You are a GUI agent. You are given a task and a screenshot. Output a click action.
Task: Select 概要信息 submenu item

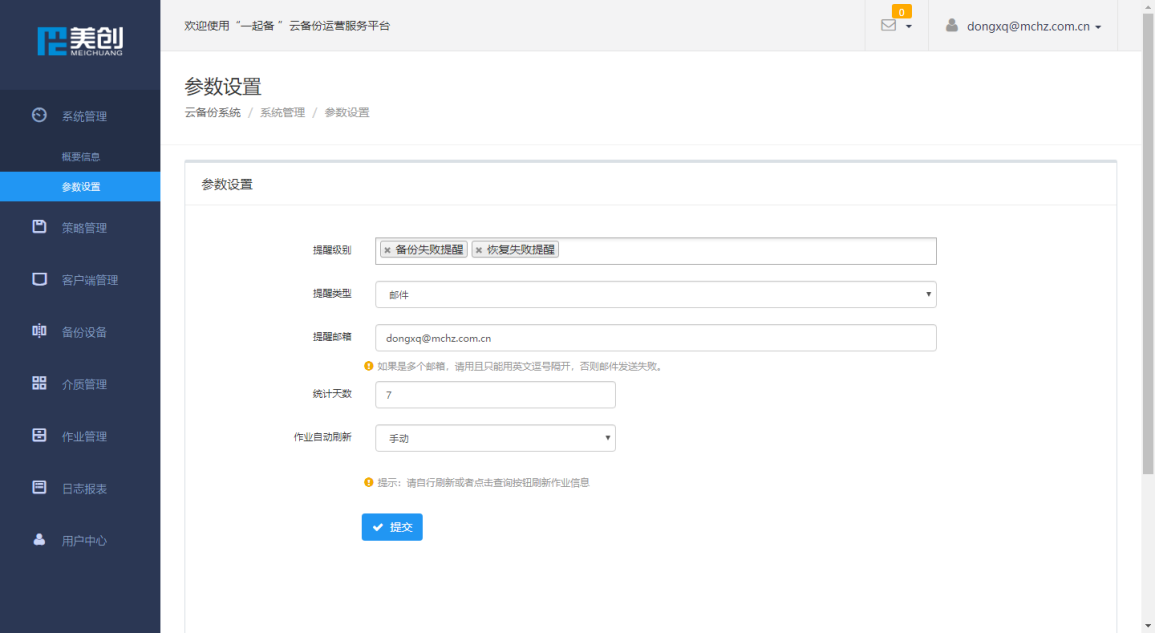pos(80,156)
